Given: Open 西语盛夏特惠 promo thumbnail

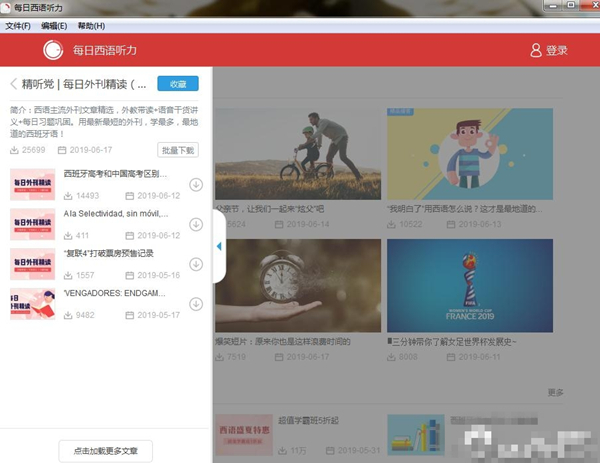Looking at the screenshot, I should pos(244,435).
